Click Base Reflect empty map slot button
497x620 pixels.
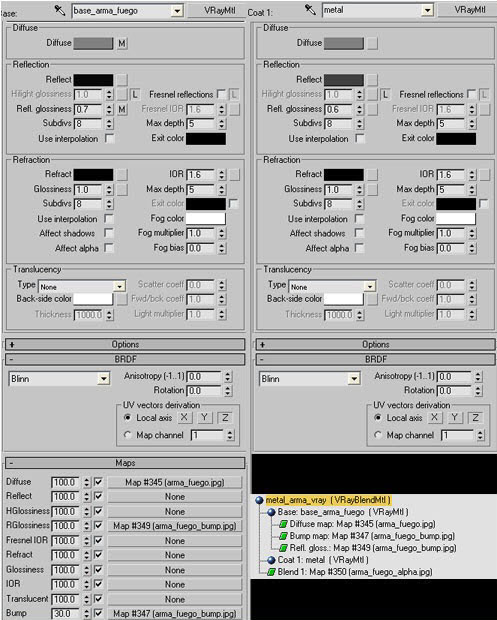(x=122, y=80)
